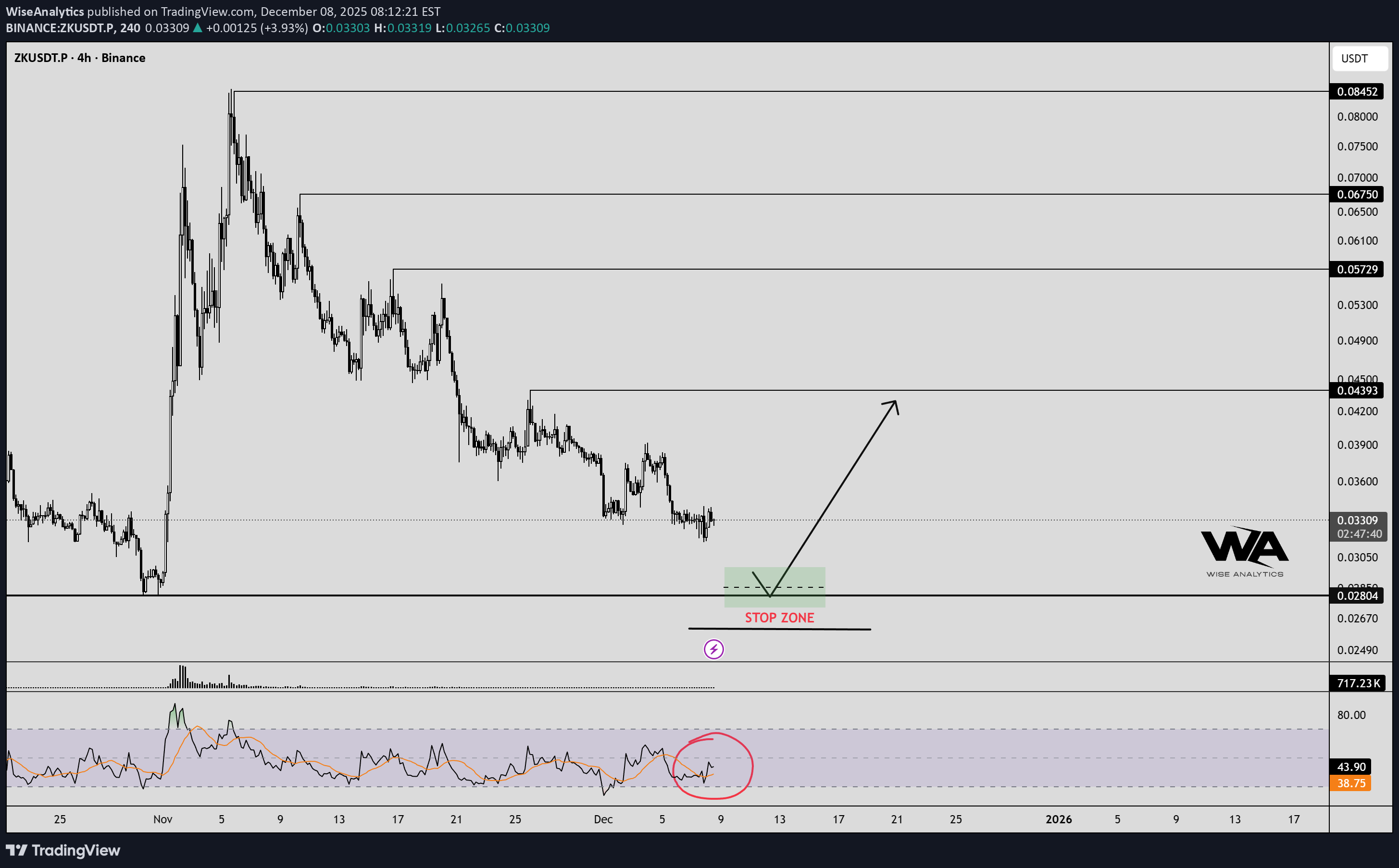The height and width of the screenshot is (868, 1399).
Task: Select the 0.05729 resistance label
Action: 1357,269
